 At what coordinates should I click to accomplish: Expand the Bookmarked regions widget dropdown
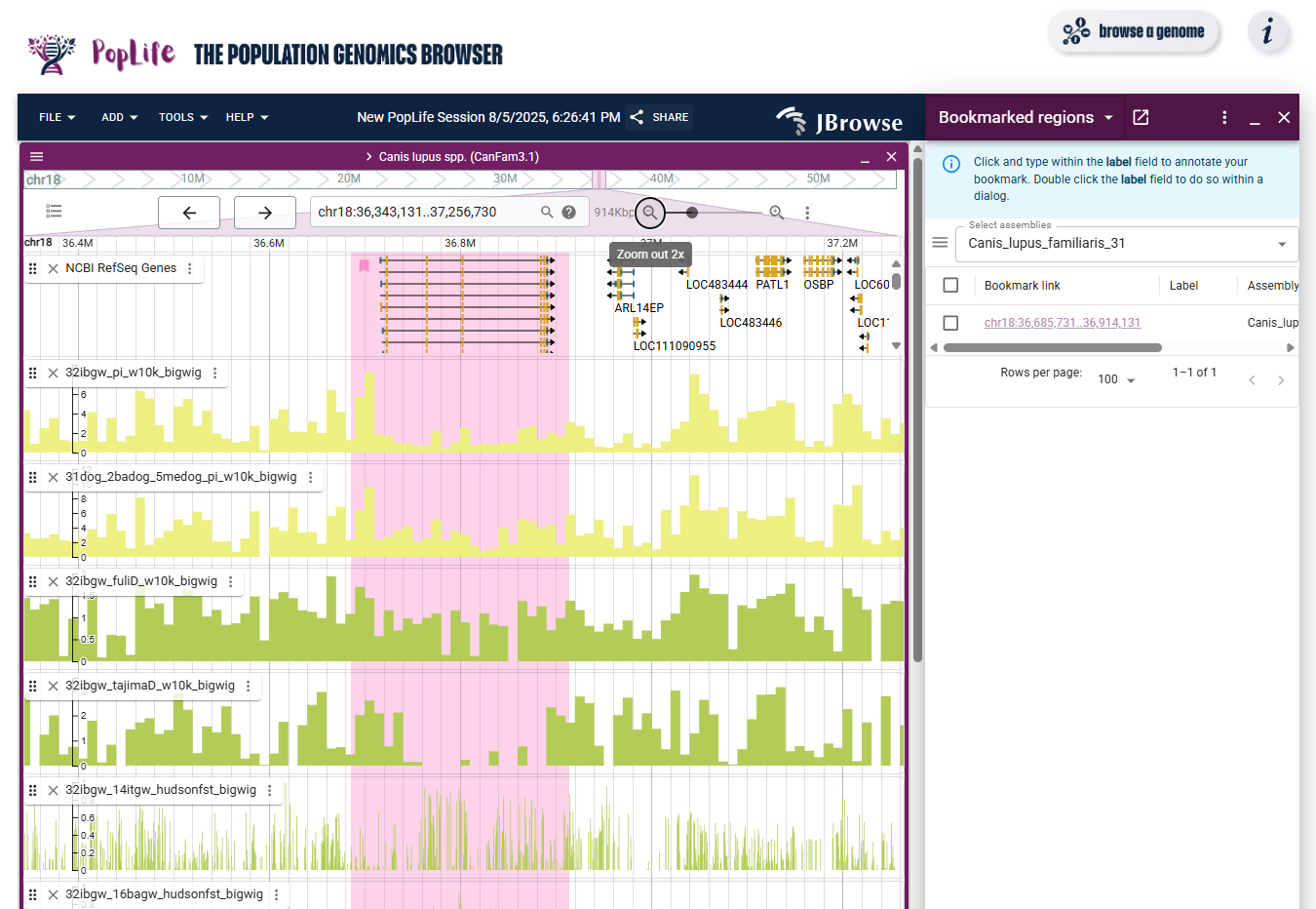point(1108,118)
